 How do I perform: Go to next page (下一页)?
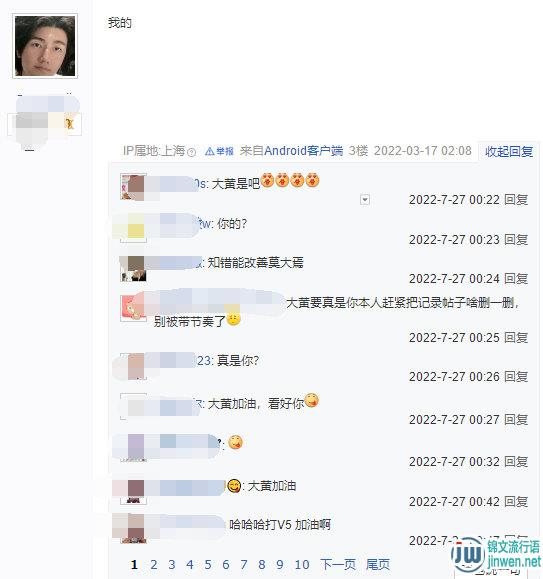pyautogui.click(x=338, y=564)
